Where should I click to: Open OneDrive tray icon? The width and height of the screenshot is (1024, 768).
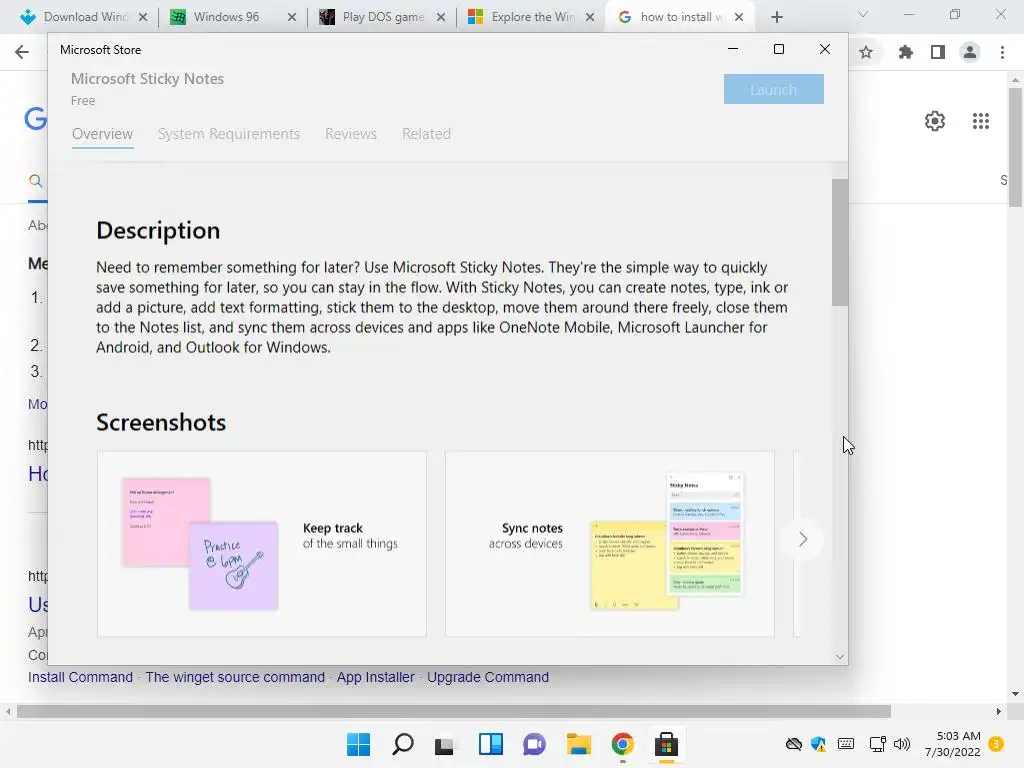pyautogui.click(x=793, y=744)
